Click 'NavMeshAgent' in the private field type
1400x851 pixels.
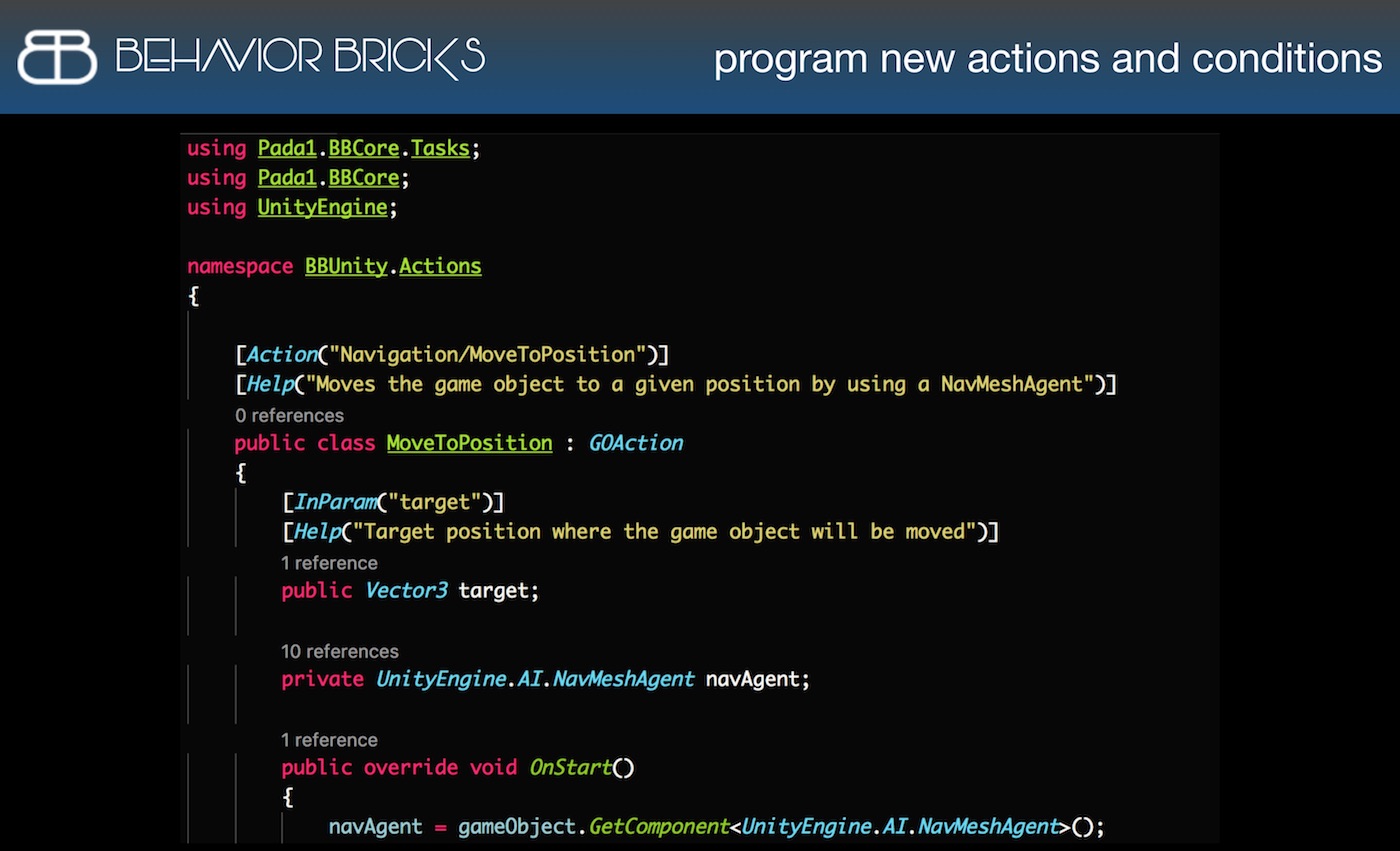pos(623,679)
